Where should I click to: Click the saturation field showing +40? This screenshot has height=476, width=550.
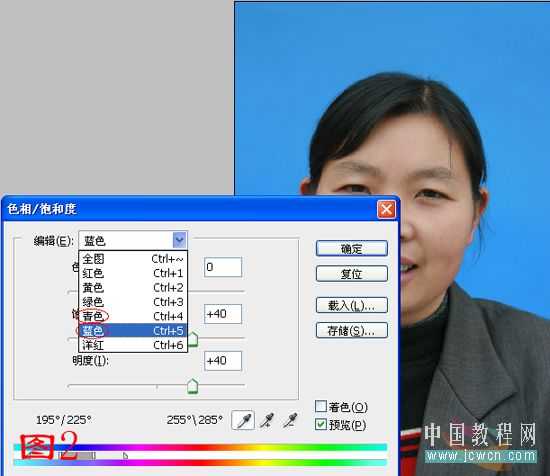[223, 314]
